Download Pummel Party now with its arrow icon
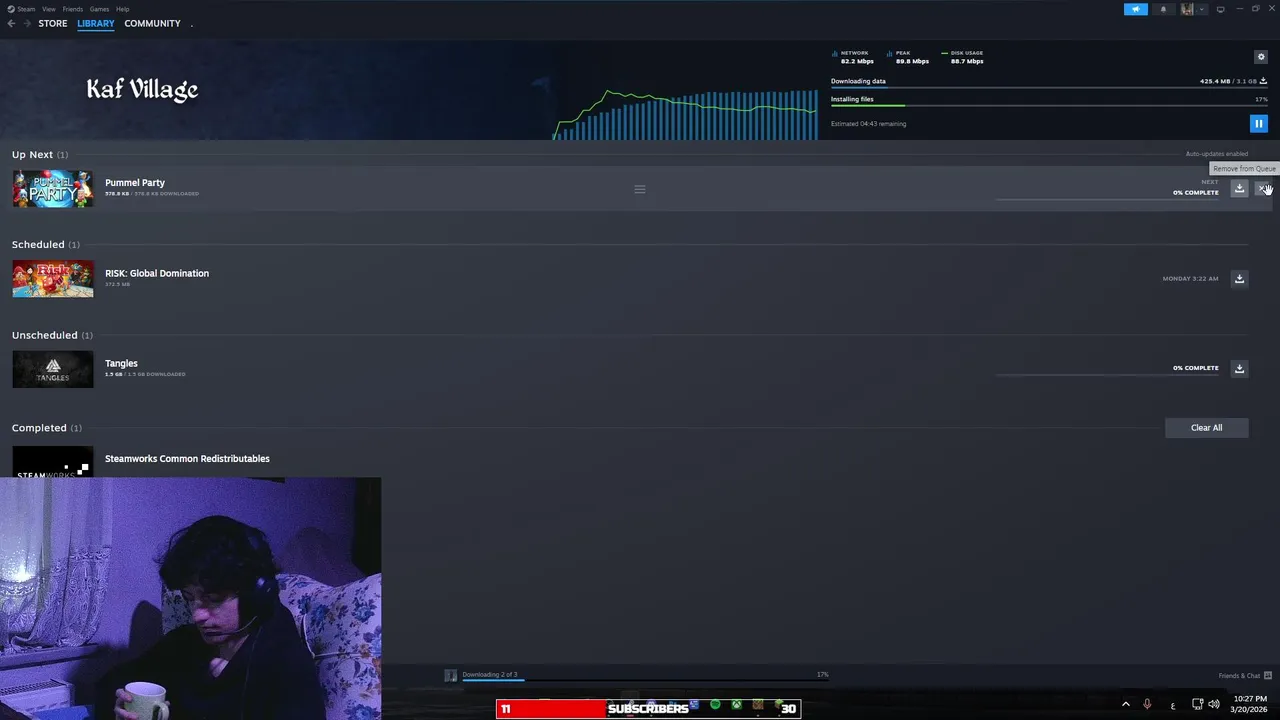The image size is (1280, 720). pyautogui.click(x=1239, y=189)
